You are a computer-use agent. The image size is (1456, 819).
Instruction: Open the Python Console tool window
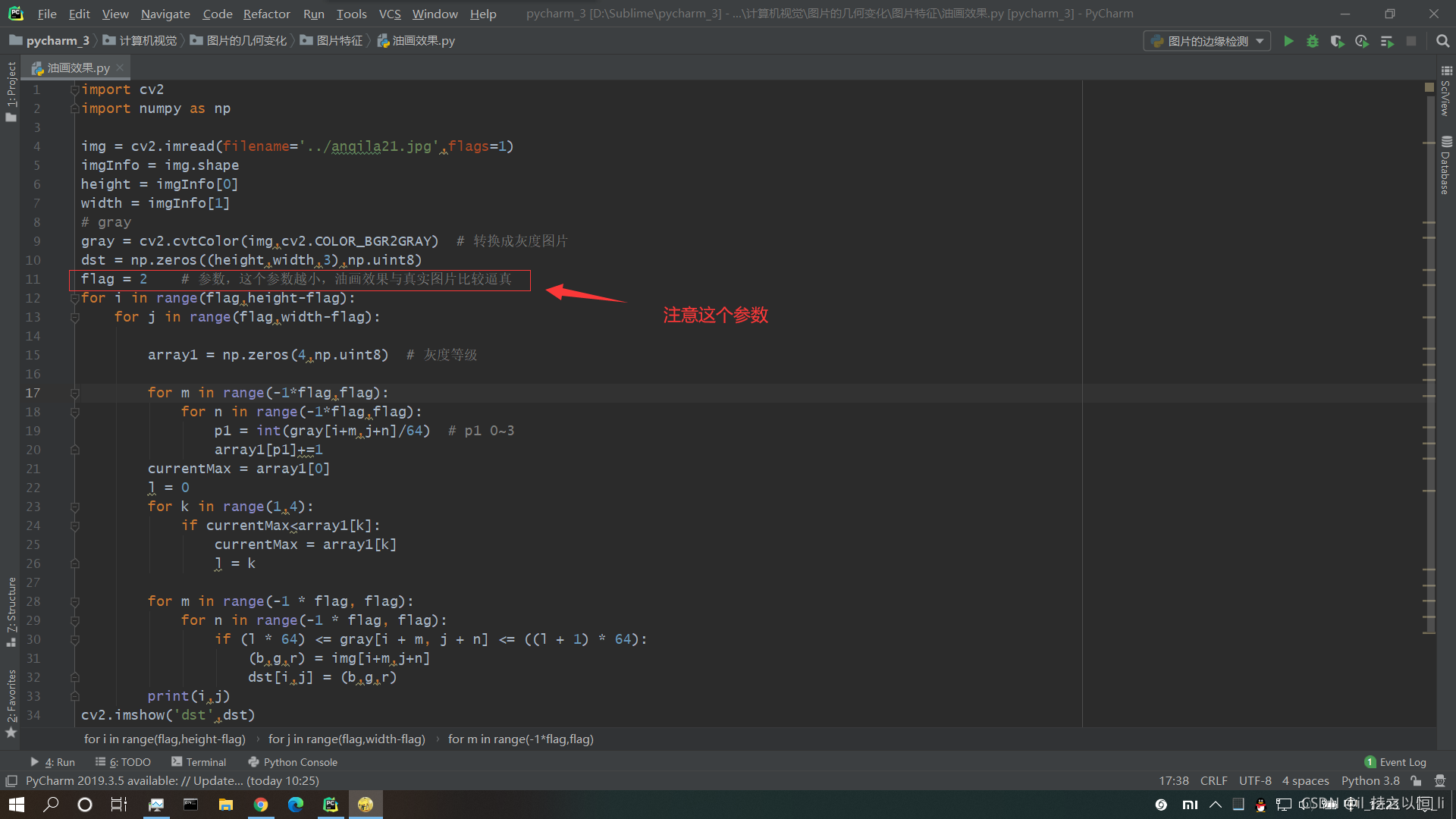(293, 762)
